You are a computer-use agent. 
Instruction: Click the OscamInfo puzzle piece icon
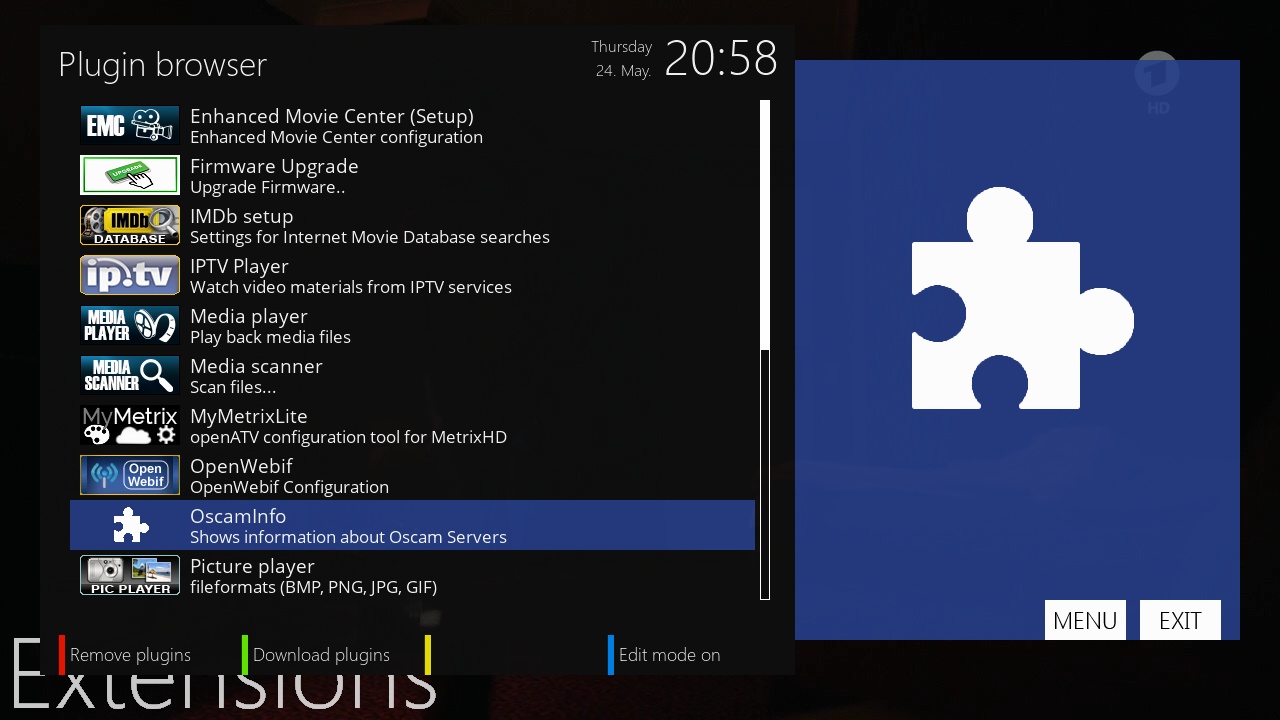[130, 526]
